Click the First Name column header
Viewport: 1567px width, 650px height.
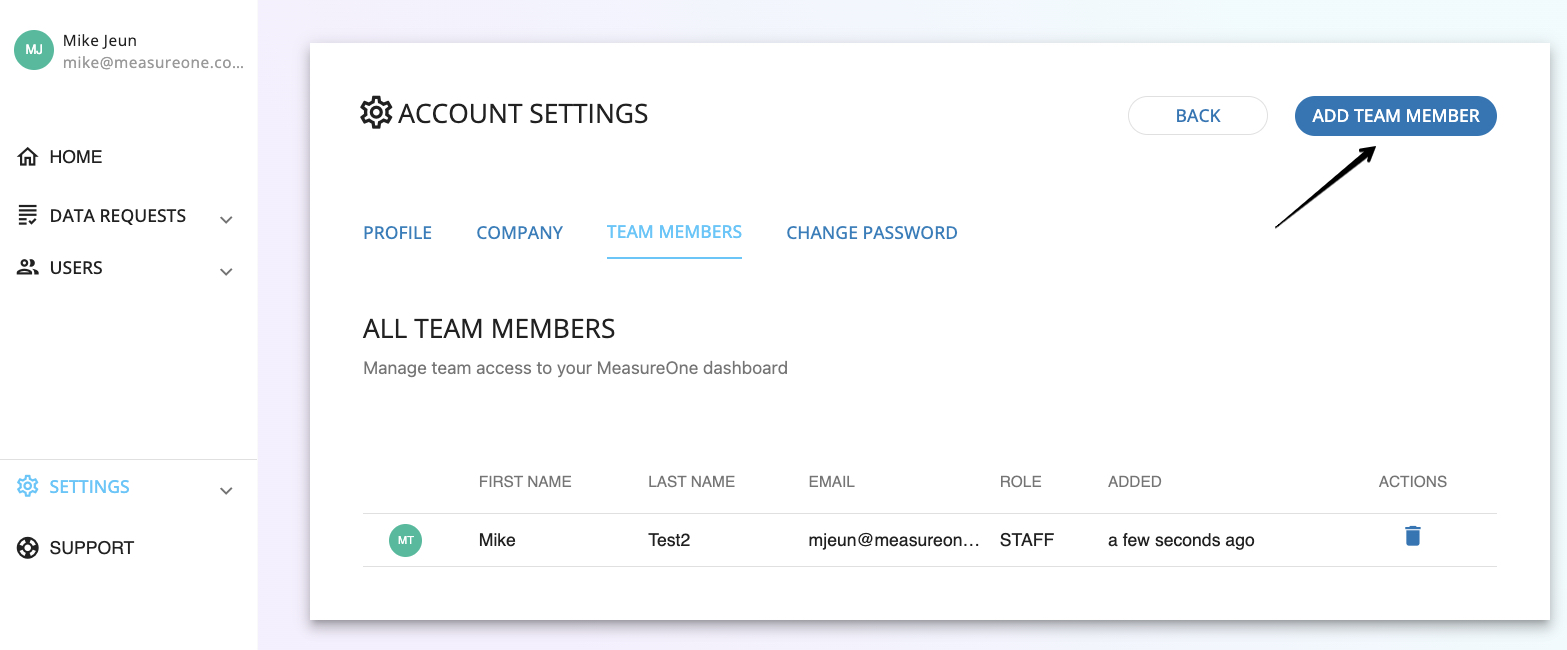pyautogui.click(x=525, y=482)
